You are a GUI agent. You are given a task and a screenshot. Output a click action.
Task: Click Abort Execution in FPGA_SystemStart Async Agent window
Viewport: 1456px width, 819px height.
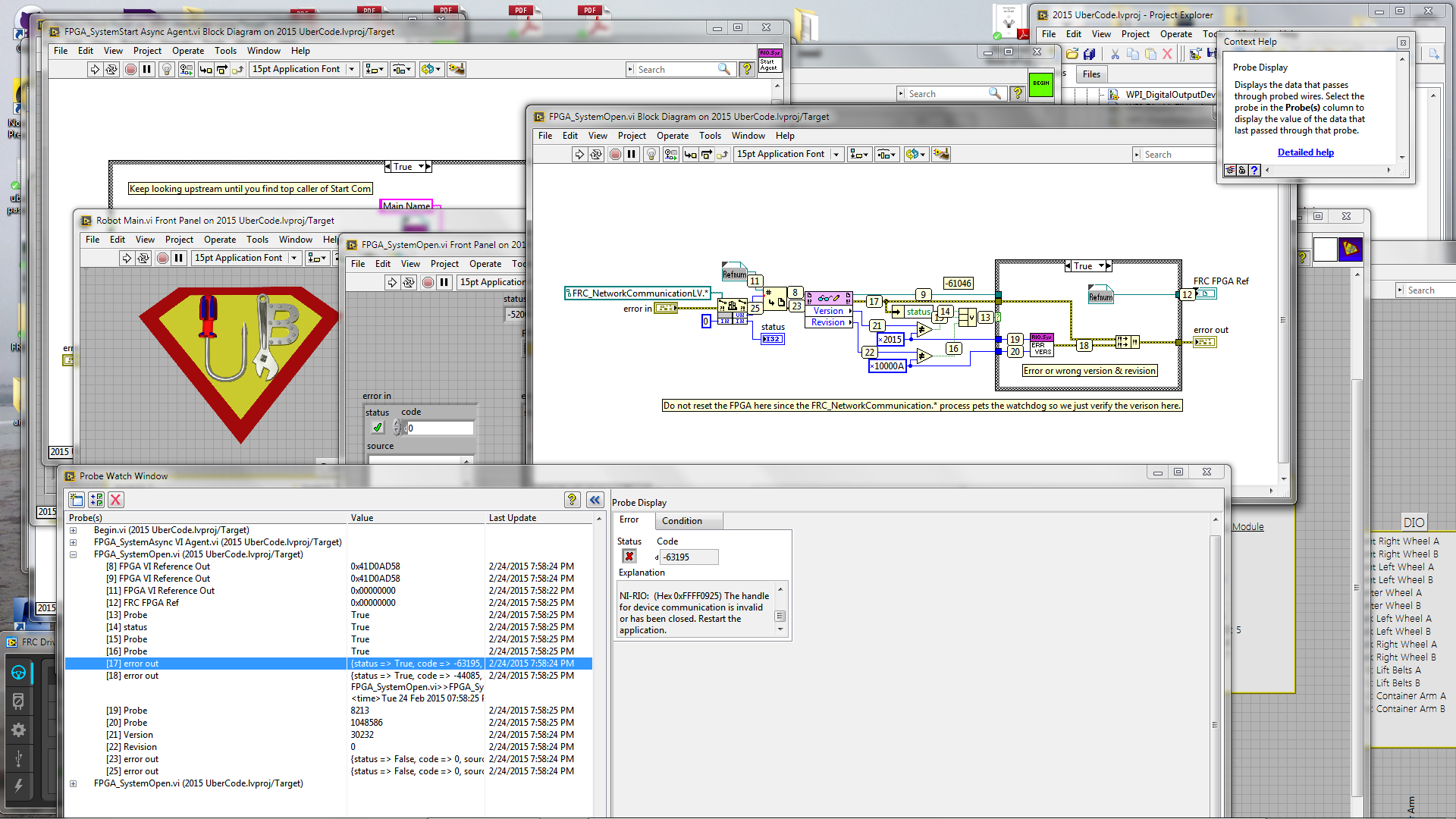130,69
